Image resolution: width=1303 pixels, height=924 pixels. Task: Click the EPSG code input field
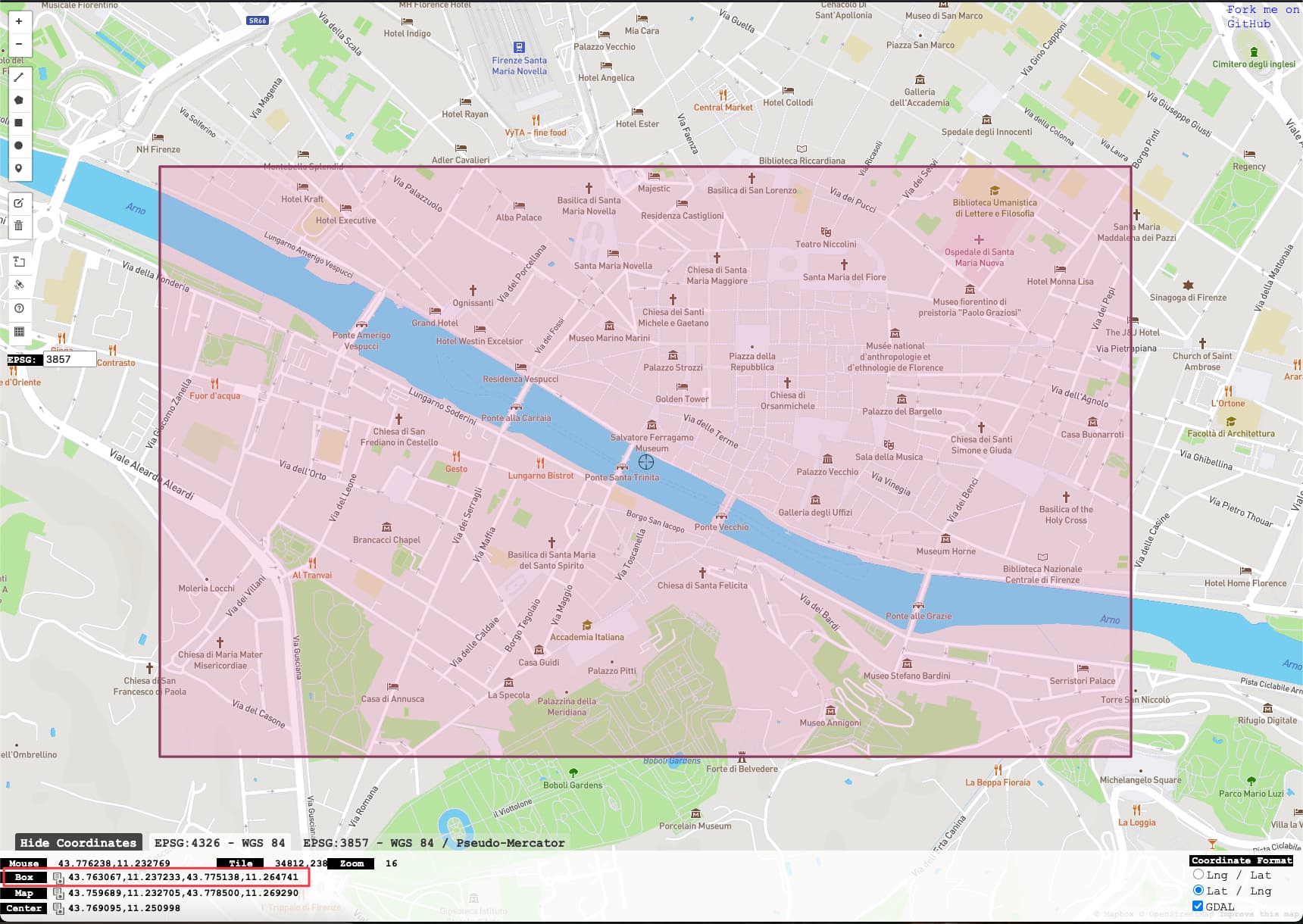[x=69, y=360]
